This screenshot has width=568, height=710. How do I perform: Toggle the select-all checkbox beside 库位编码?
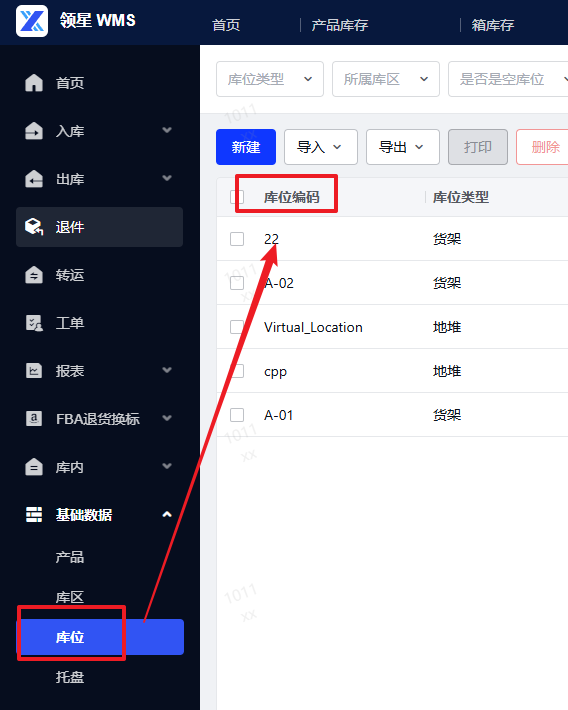click(237, 197)
